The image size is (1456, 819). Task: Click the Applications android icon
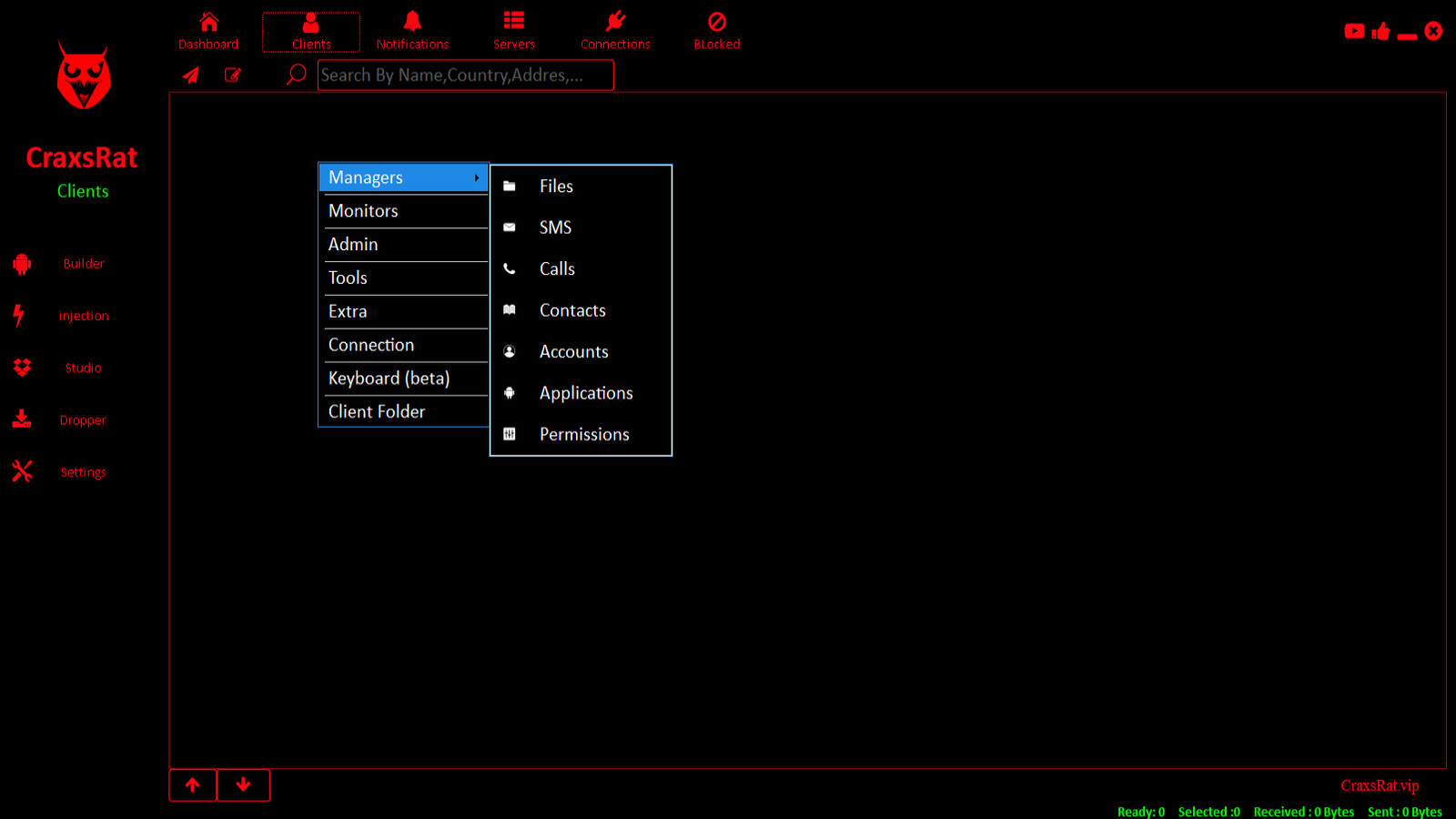point(510,393)
